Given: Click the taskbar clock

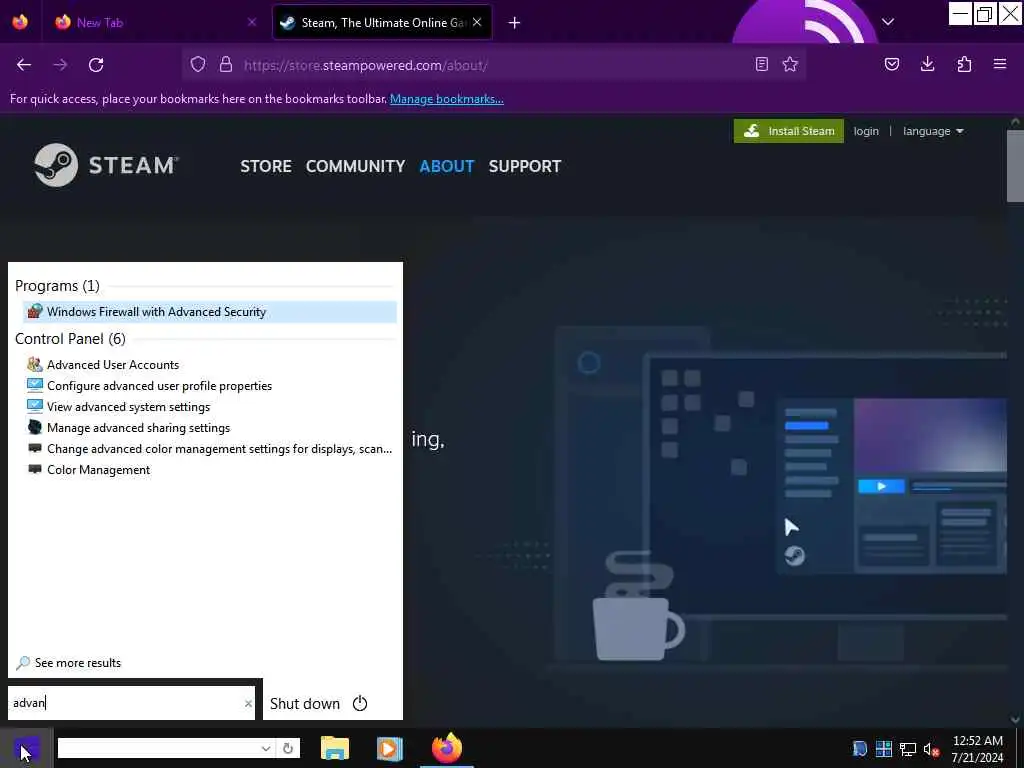Looking at the screenshot, I should coord(977,749).
